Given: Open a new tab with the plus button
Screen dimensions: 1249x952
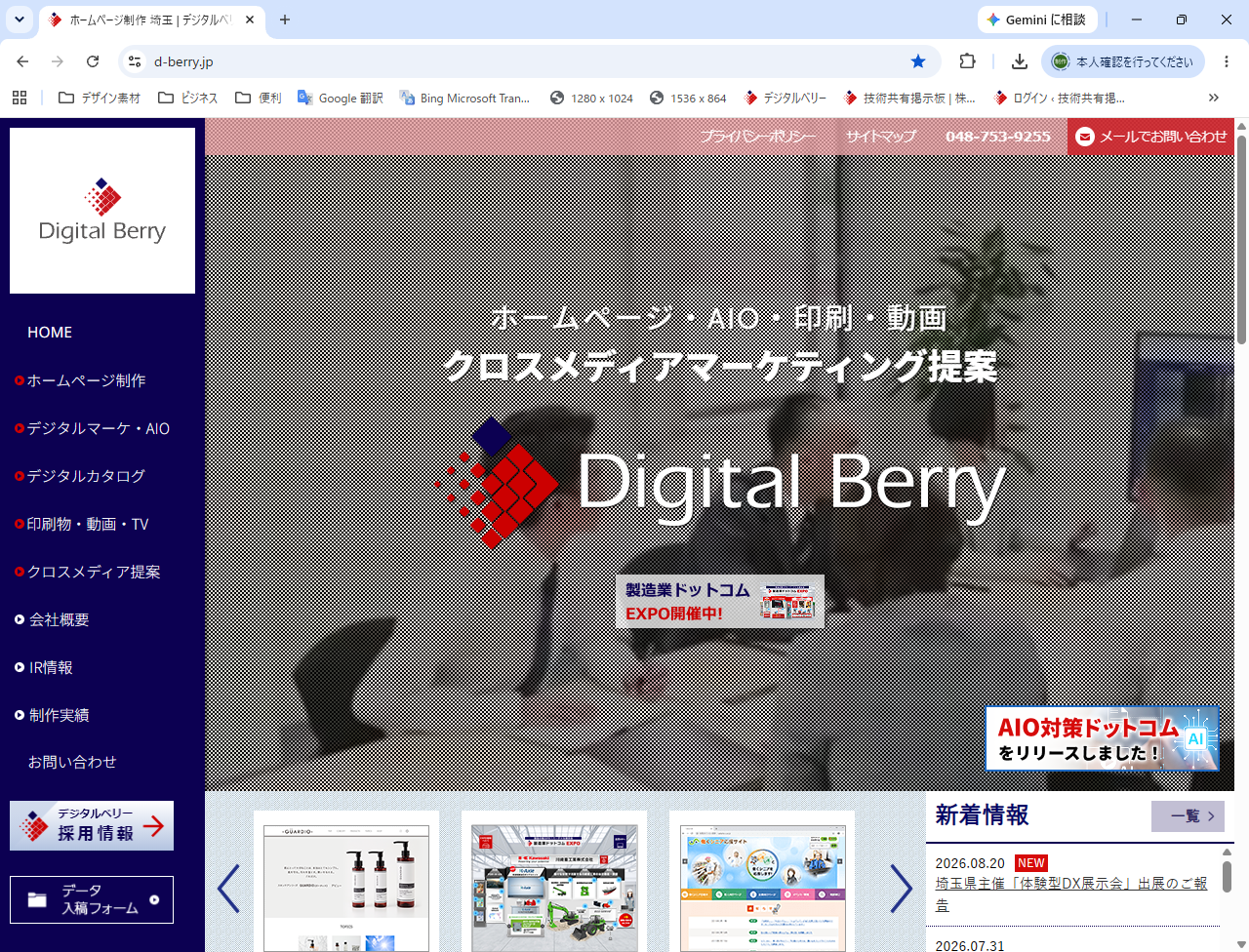Looking at the screenshot, I should tap(285, 20).
